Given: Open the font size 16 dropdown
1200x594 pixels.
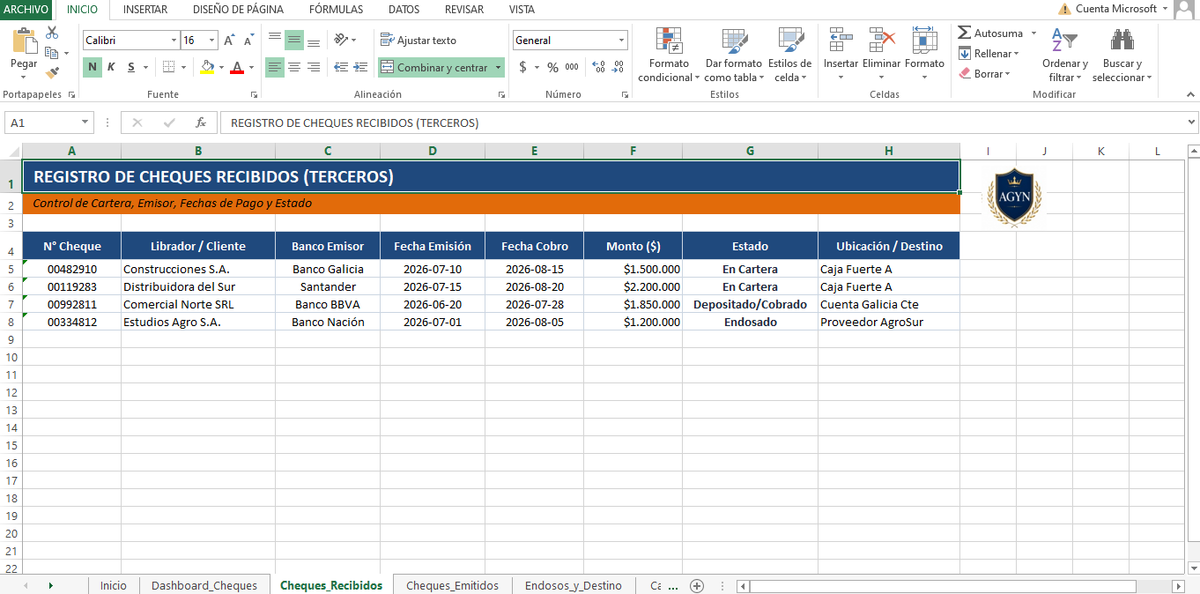Looking at the screenshot, I should tap(212, 40).
